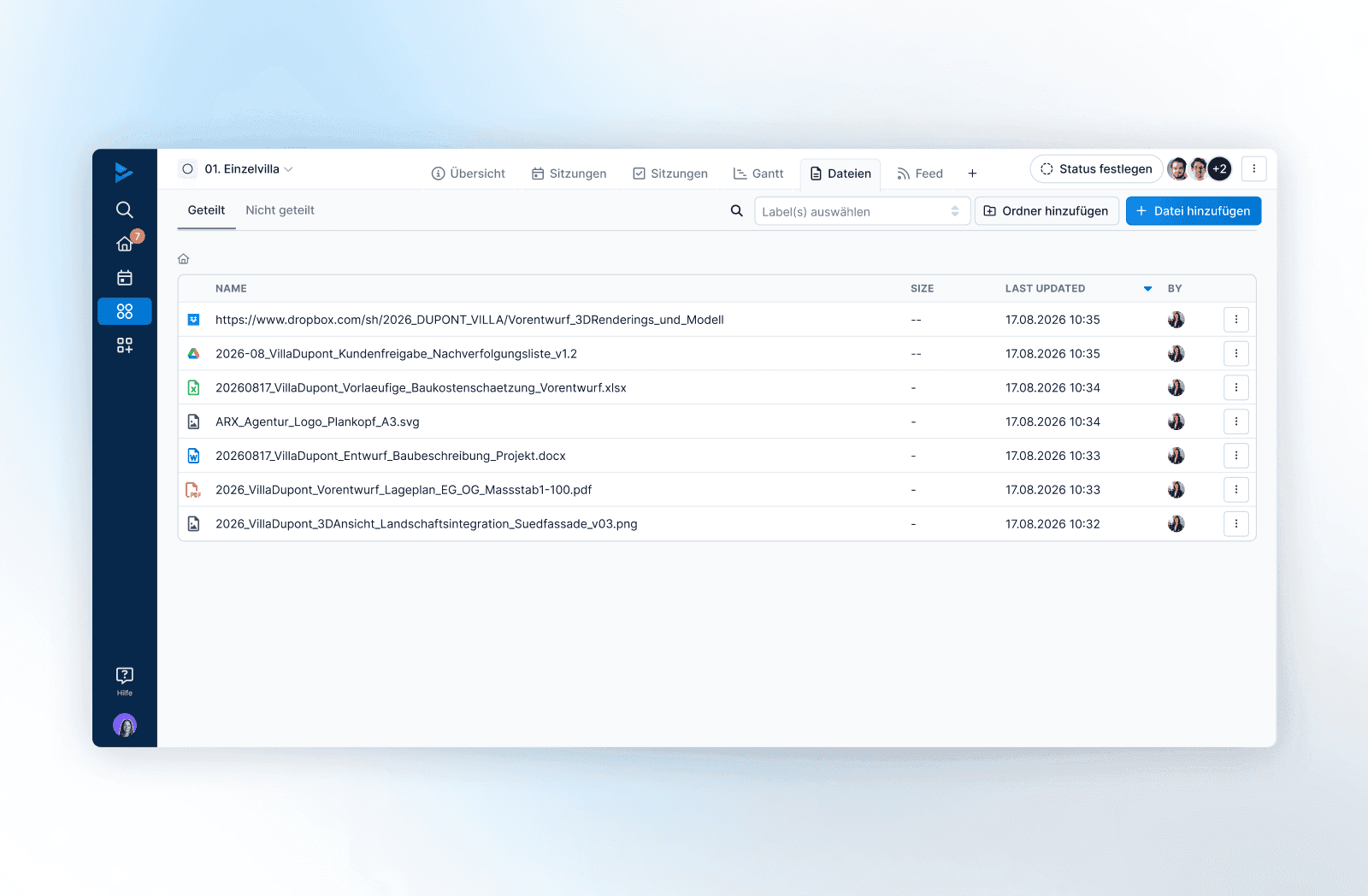Open the Dropbox Vorentwurf_3DRenderings link

tap(469, 320)
